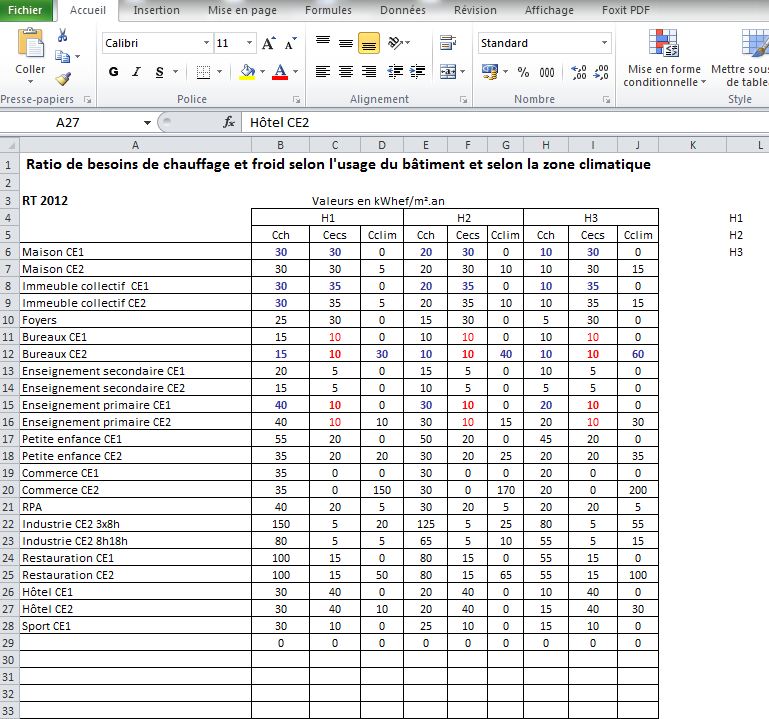Click wrap text icon
Viewport: 769px width, 719px height.
tap(448, 43)
